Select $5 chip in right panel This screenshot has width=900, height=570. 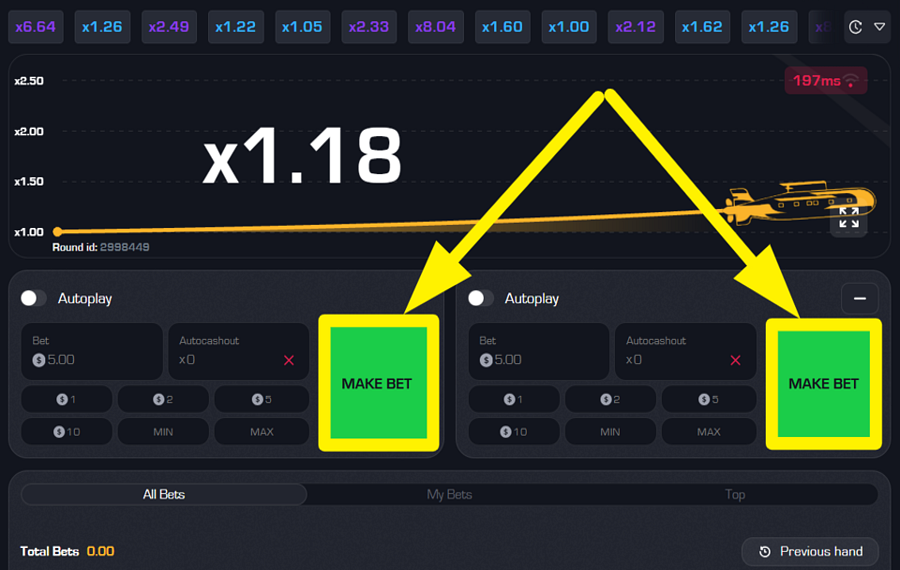point(709,399)
